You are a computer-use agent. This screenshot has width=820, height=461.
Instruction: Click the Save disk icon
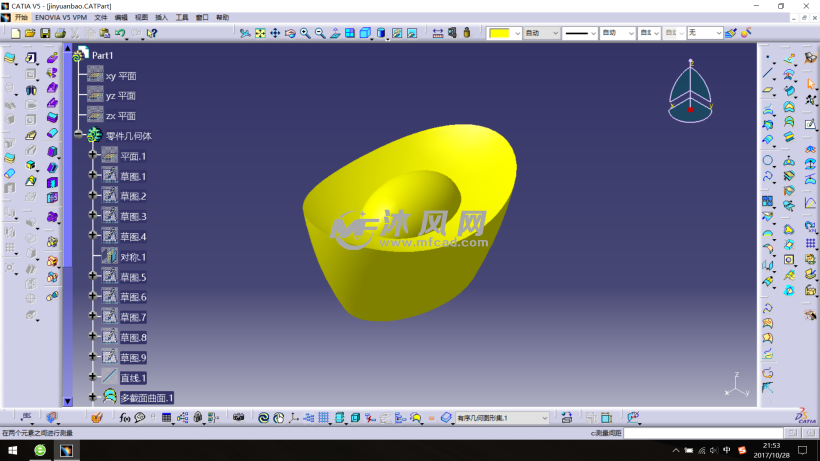(45, 33)
